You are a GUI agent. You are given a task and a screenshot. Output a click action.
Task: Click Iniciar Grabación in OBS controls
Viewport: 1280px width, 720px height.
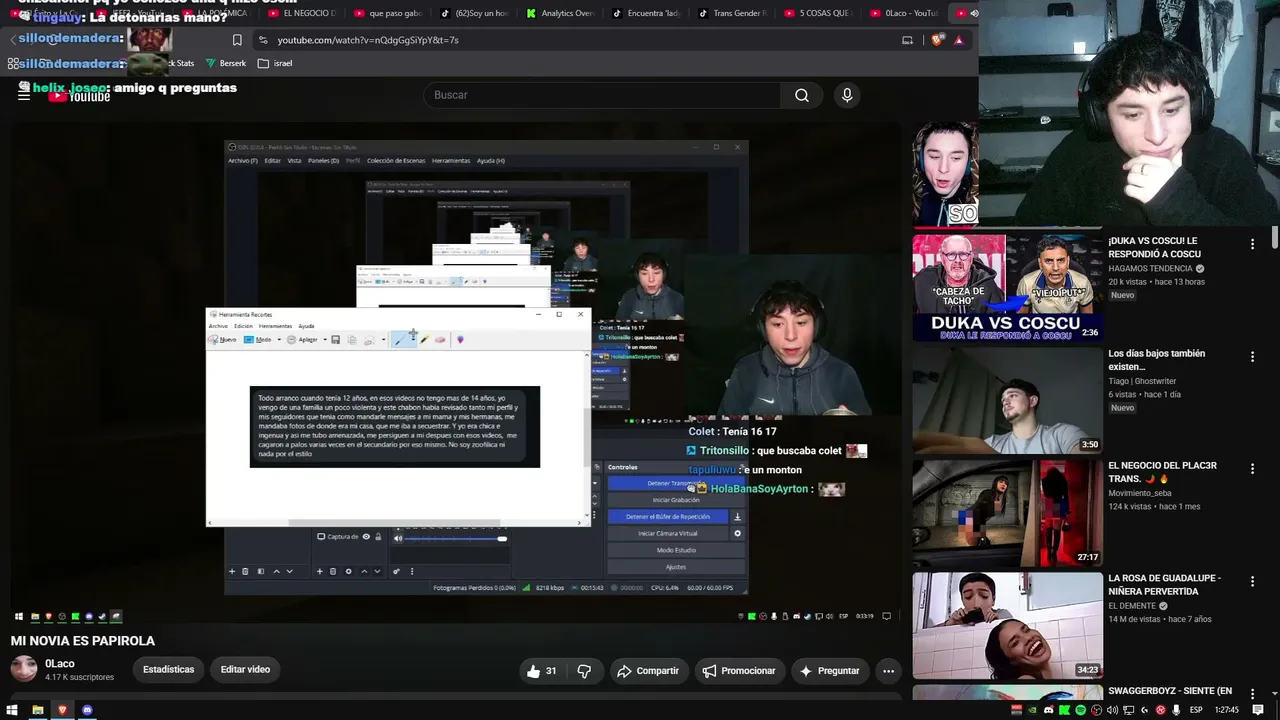[676, 500]
